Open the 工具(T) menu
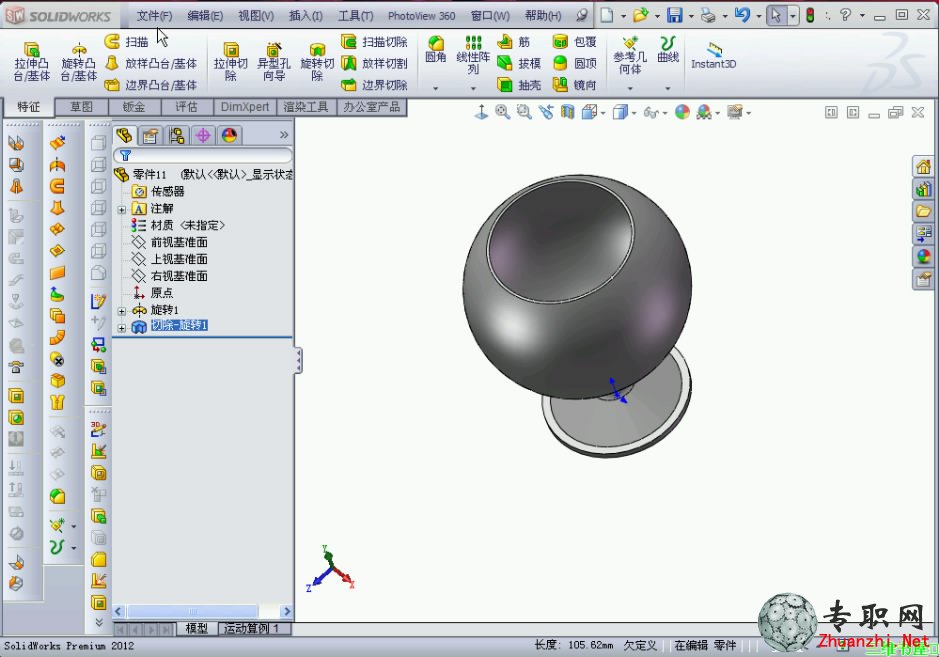 coord(355,16)
